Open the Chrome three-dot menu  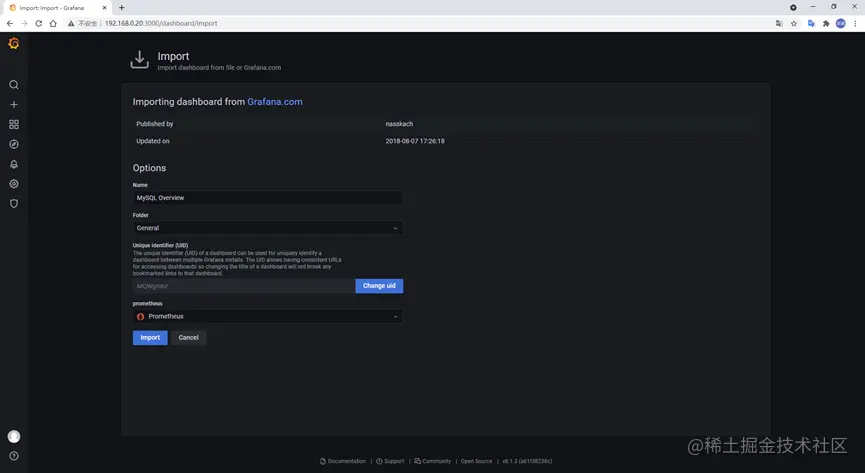855,23
